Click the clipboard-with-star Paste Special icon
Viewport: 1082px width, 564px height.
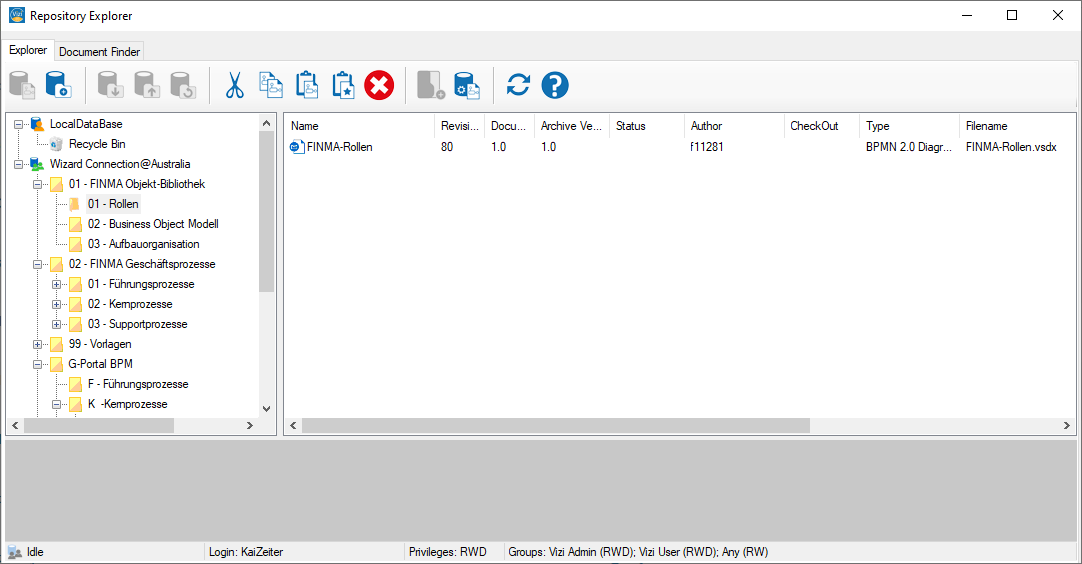pos(343,85)
